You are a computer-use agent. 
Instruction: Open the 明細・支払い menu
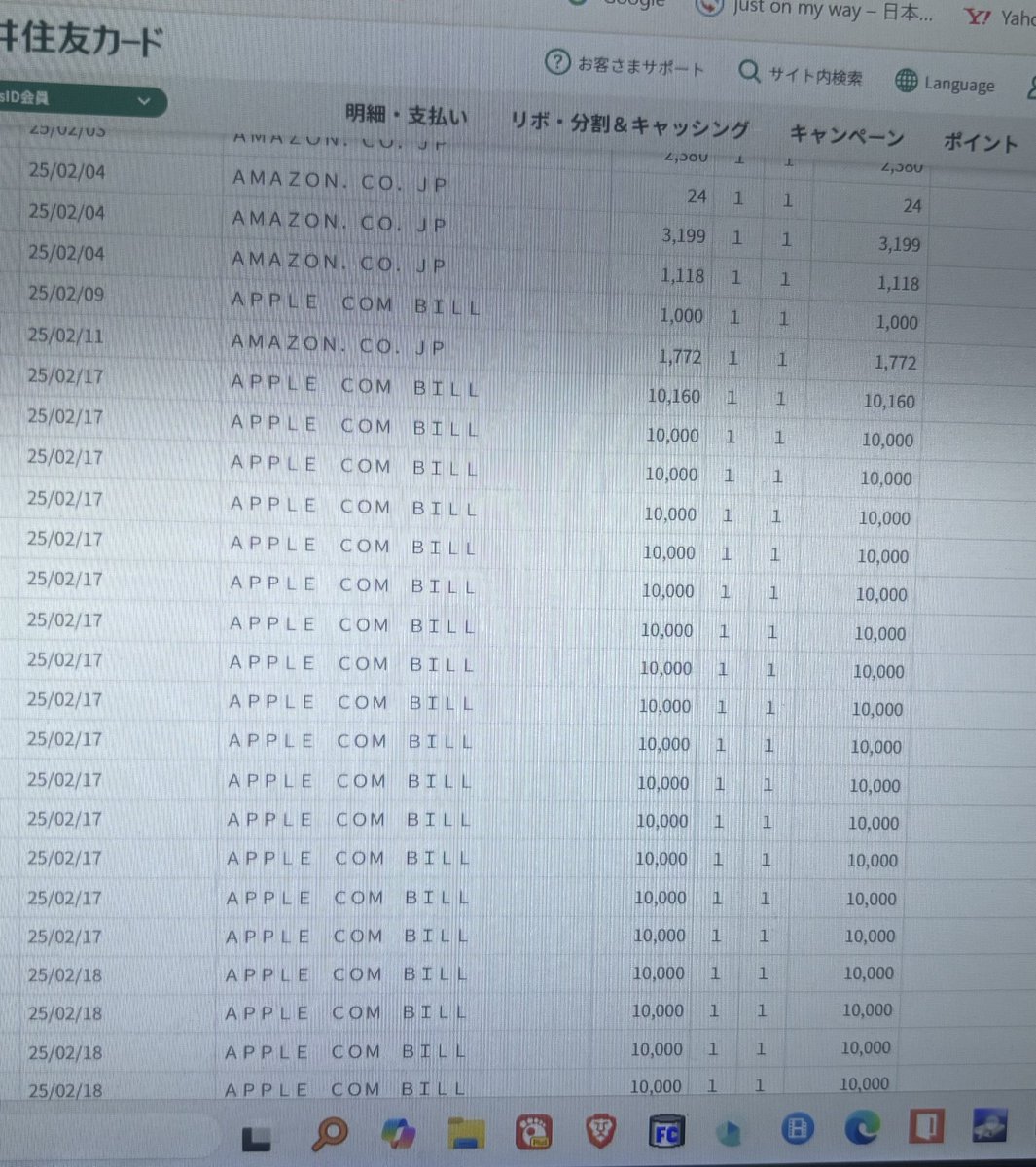click(x=407, y=115)
